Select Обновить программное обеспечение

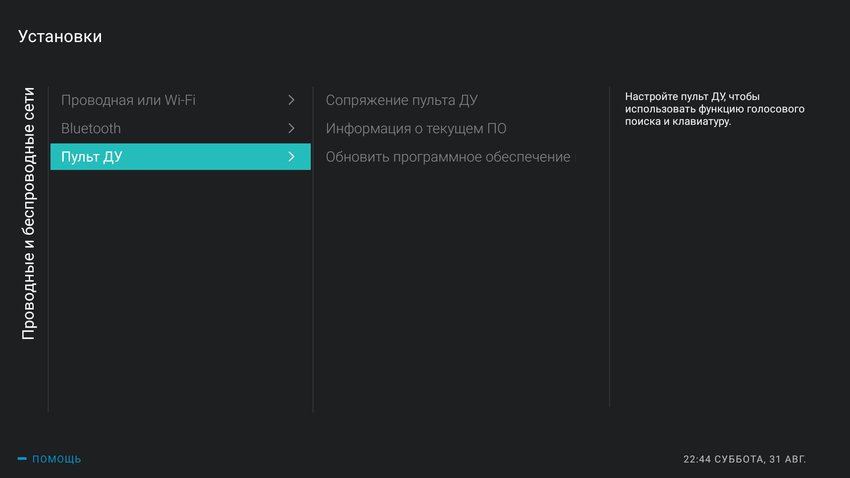click(448, 157)
